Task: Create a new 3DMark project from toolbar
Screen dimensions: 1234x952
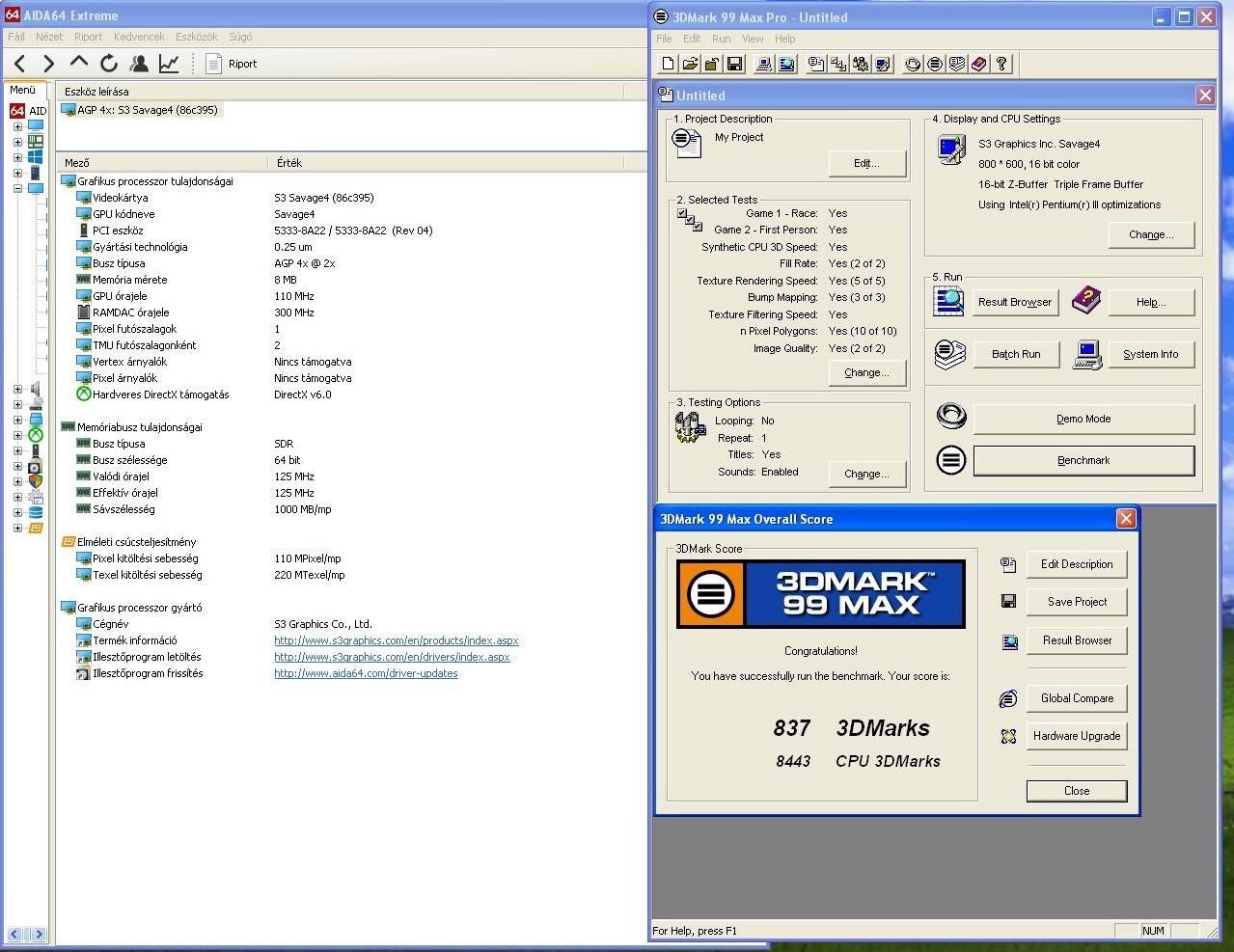Action: (668, 65)
